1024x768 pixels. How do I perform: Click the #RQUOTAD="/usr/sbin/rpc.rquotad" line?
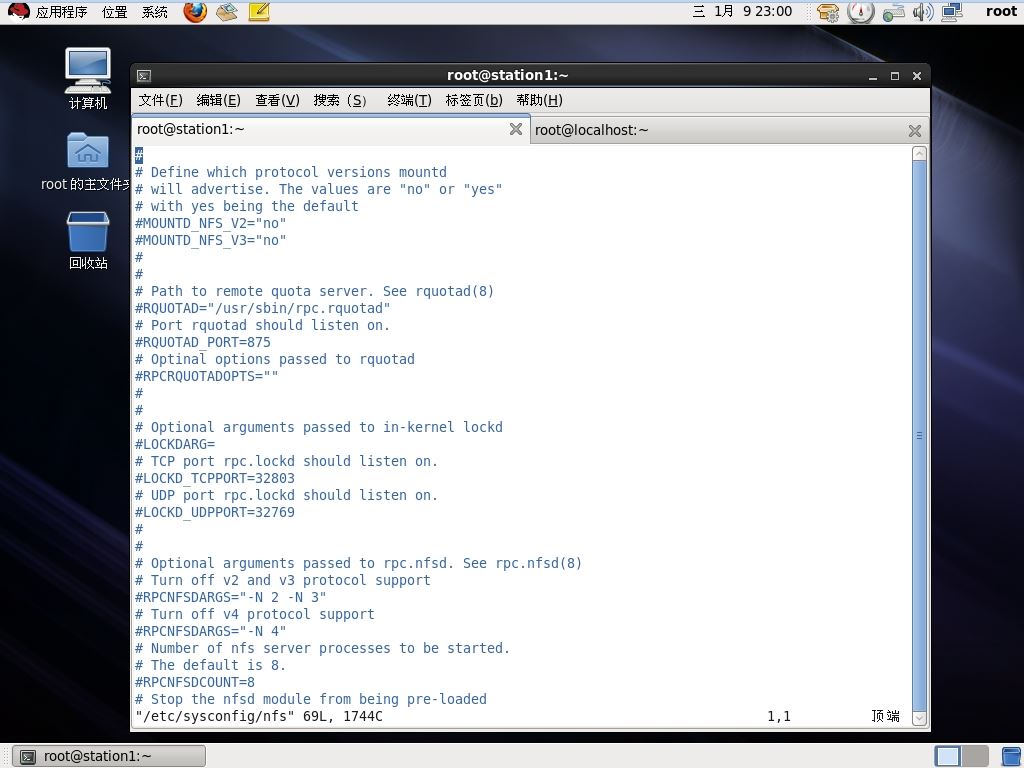pos(263,308)
